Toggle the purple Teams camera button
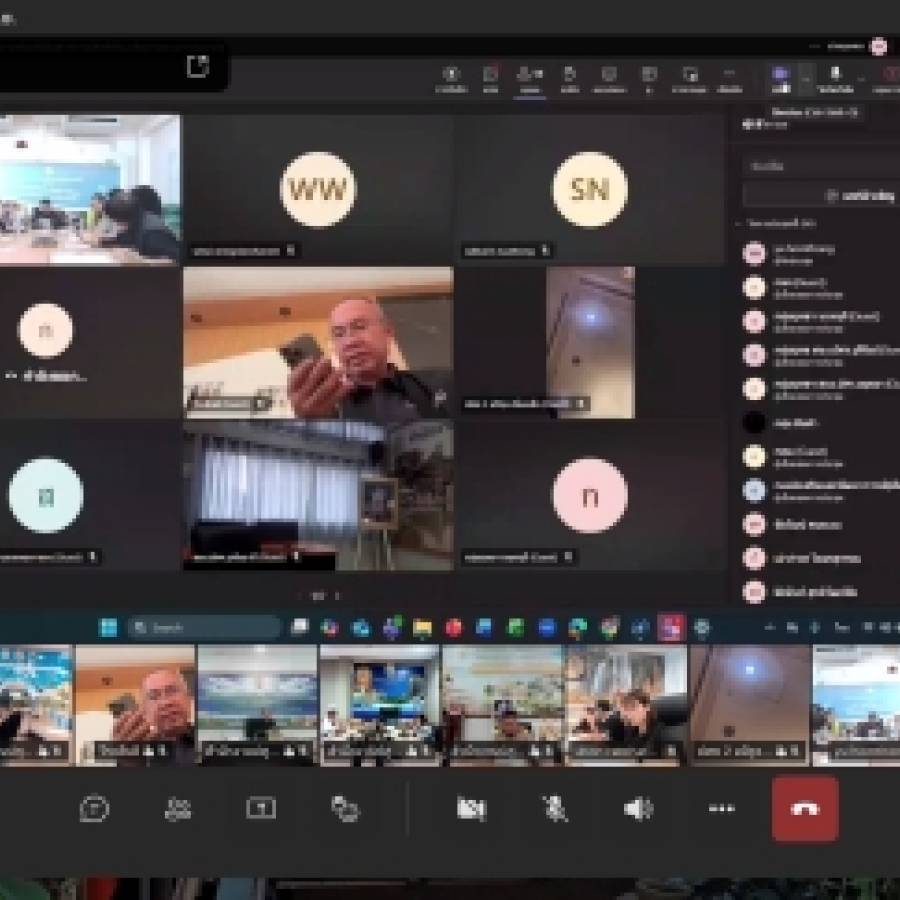Image resolution: width=900 pixels, height=900 pixels. [780, 79]
